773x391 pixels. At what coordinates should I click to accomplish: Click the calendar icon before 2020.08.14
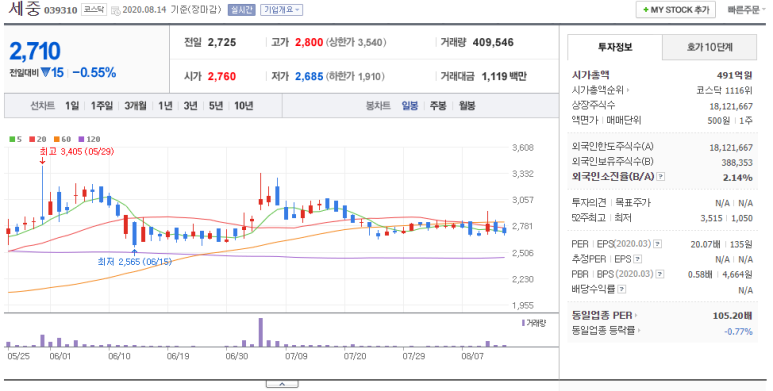pos(115,10)
